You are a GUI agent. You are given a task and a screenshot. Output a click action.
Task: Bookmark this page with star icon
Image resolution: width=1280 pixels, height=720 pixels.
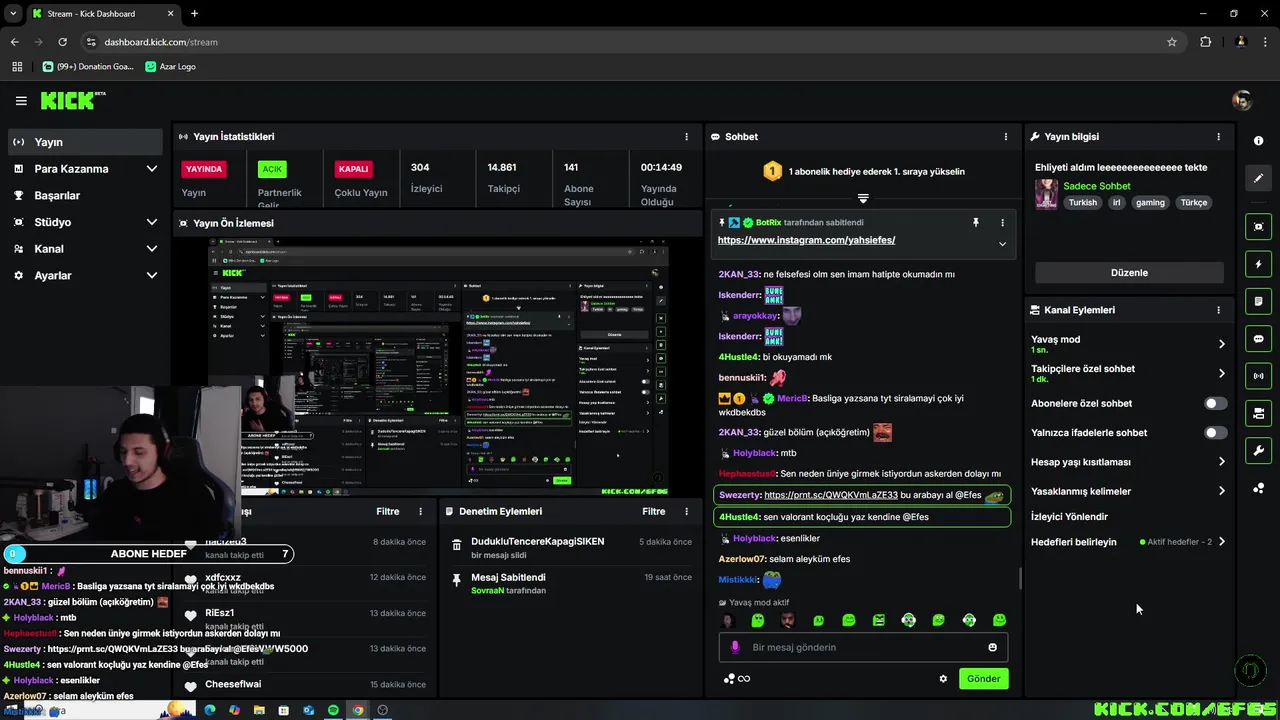[x=1172, y=42]
